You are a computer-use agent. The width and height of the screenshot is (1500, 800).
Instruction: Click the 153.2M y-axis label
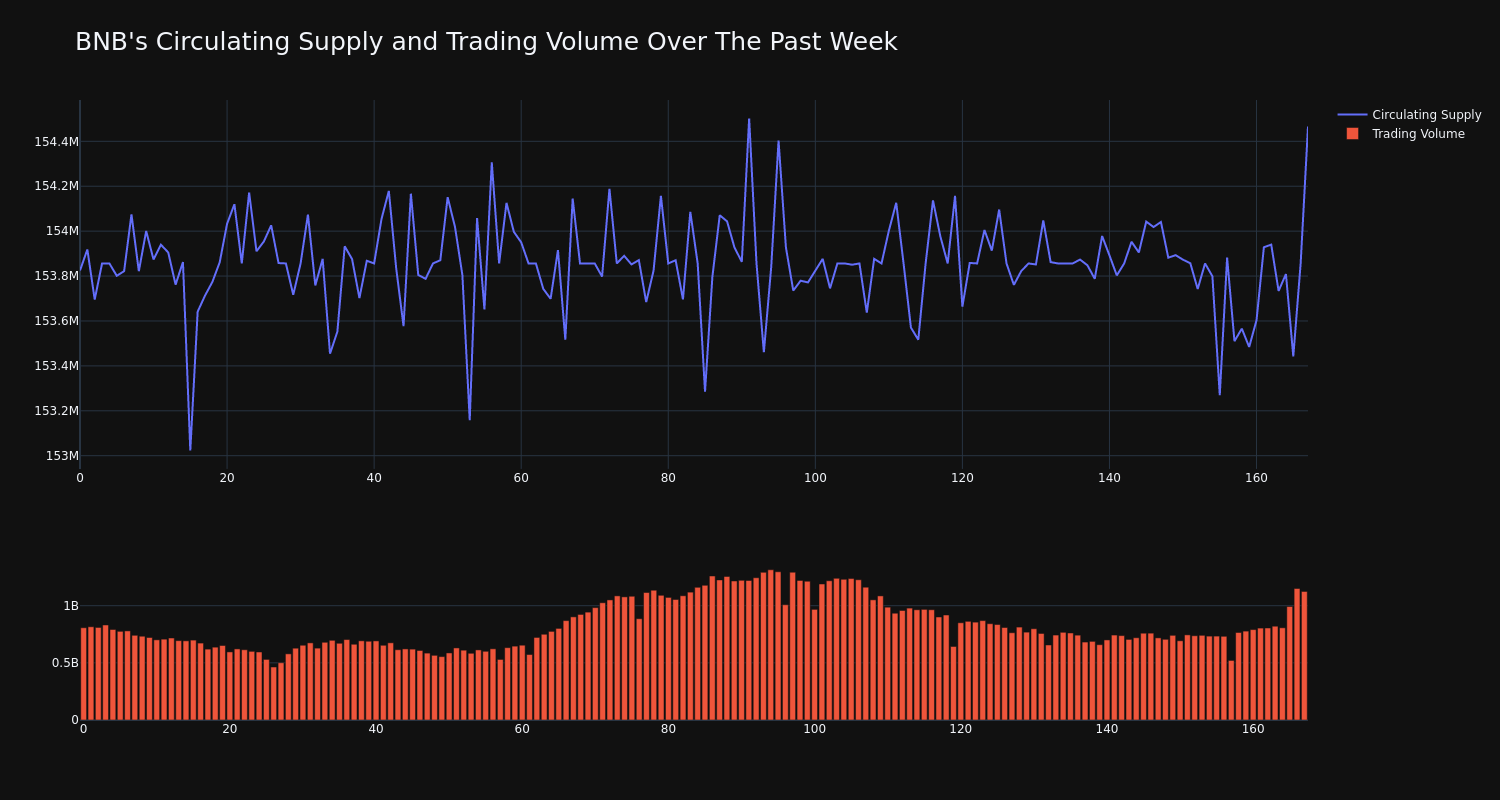[56, 411]
